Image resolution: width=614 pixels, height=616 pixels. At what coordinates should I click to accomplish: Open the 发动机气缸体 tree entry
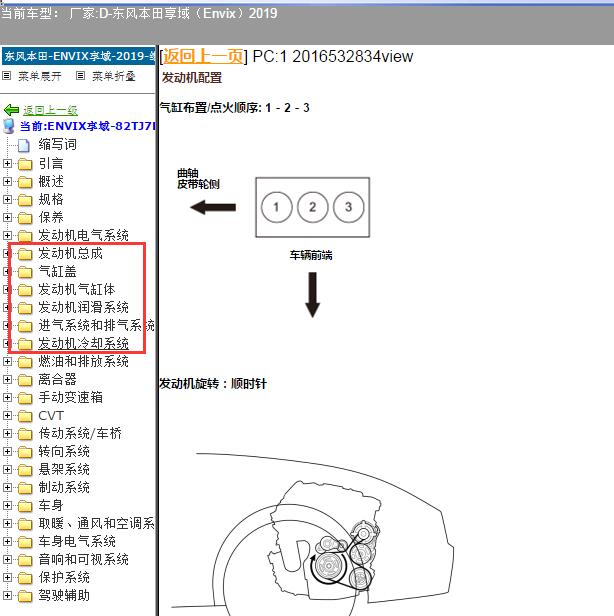click(77, 290)
